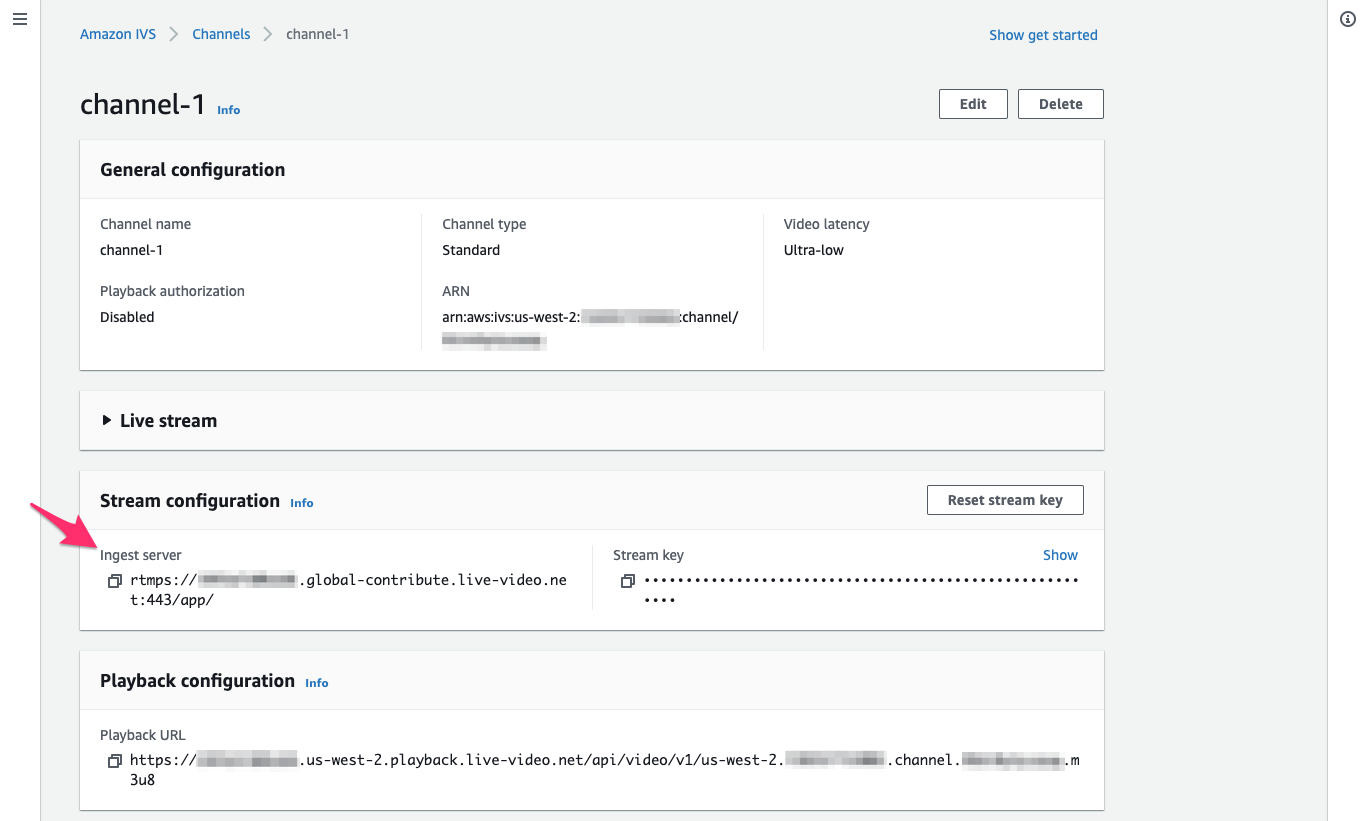Click the channel-1 breadcrumb text
Viewport: 1368px width, 821px height.
pyautogui.click(x=317, y=34)
